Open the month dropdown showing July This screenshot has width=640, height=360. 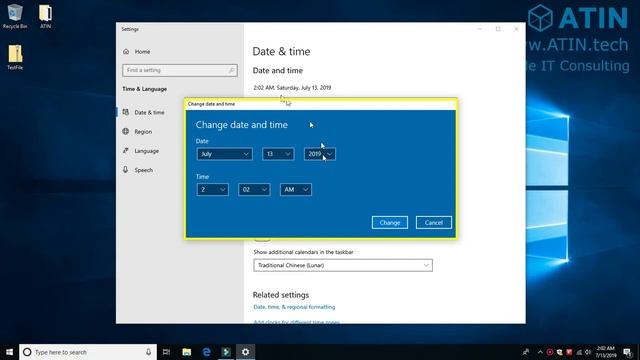point(224,154)
